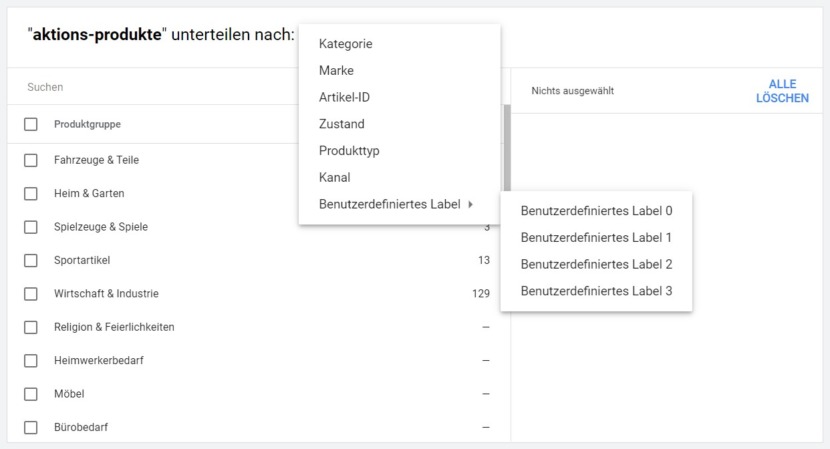
Task: Pick Marke in the dropdown menu
Action: point(399,70)
